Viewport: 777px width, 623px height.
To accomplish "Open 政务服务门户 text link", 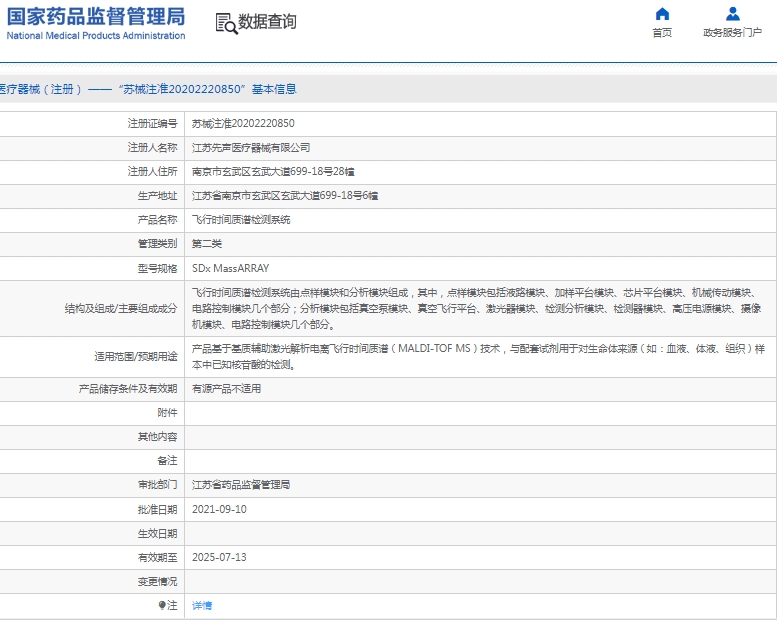I will coord(732,33).
